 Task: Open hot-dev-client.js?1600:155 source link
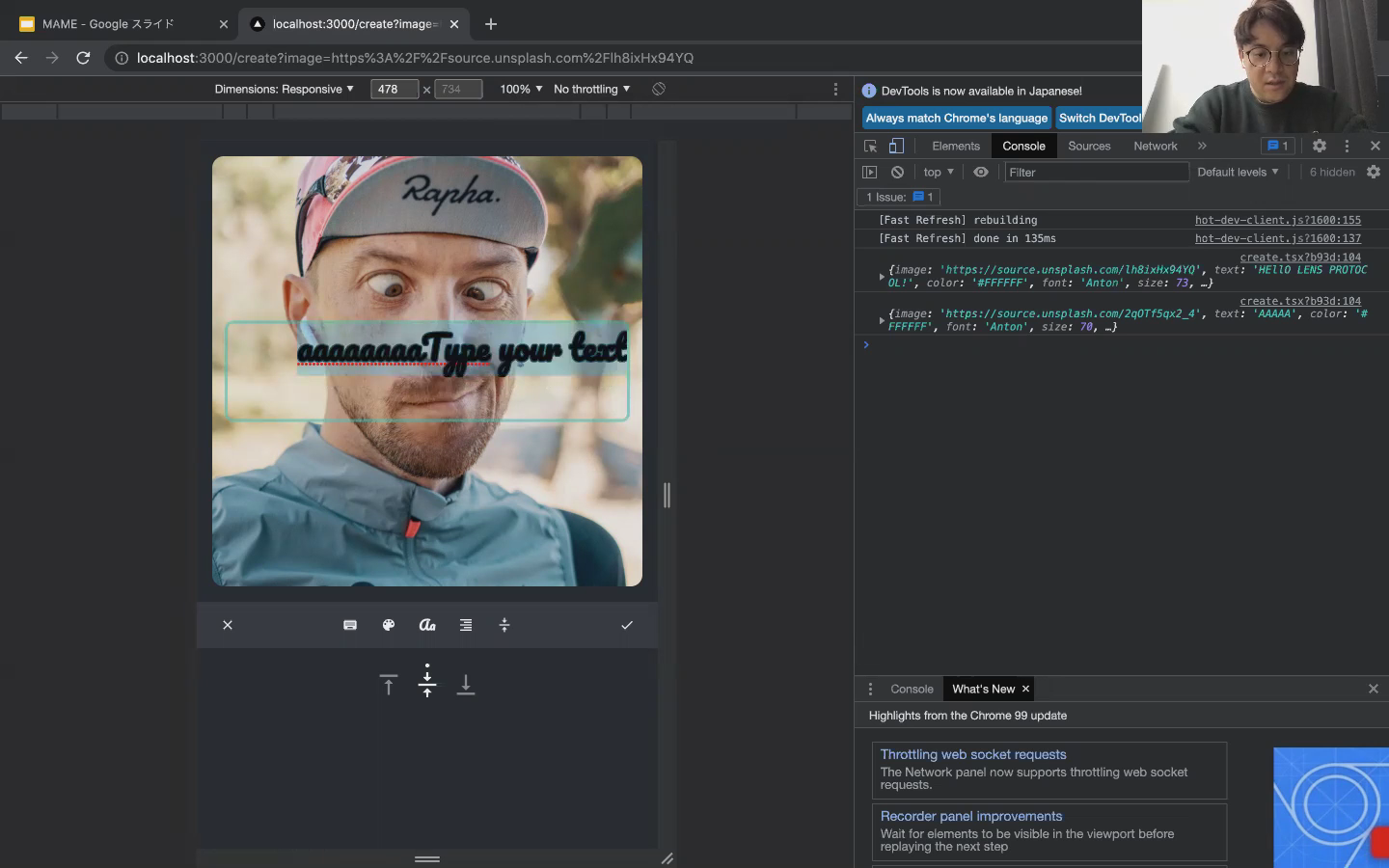click(x=1278, y=220)
